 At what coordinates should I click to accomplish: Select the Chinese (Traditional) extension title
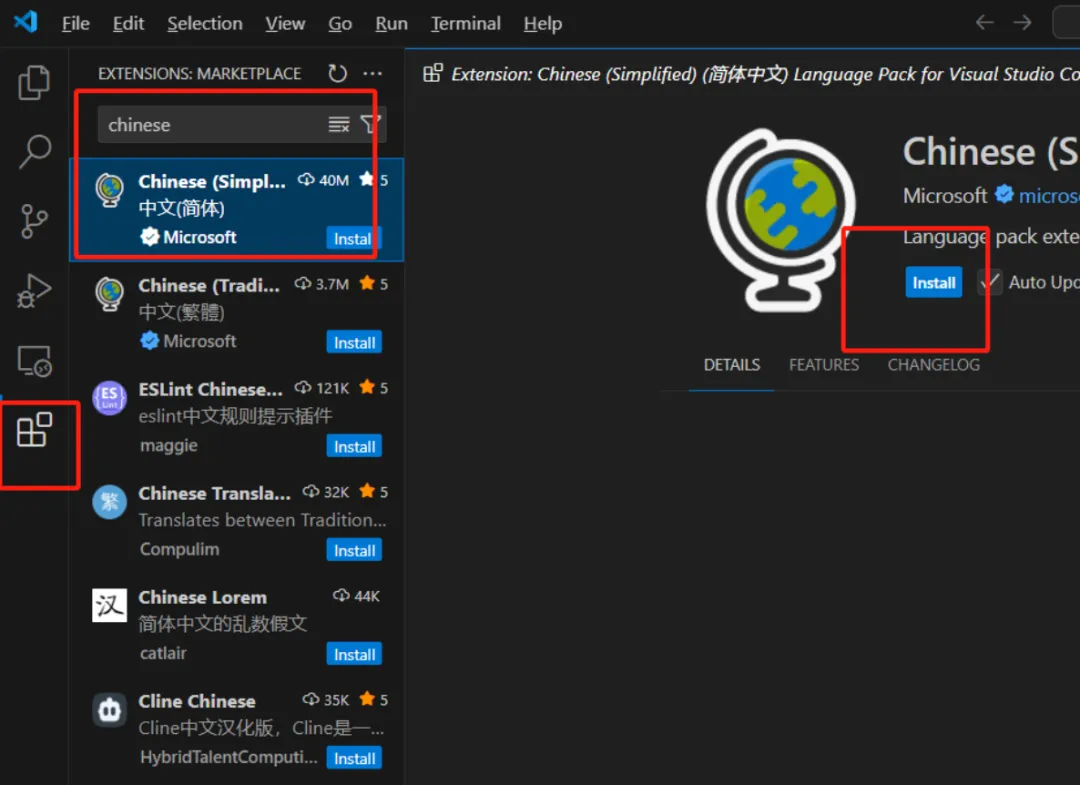[209, 285]
